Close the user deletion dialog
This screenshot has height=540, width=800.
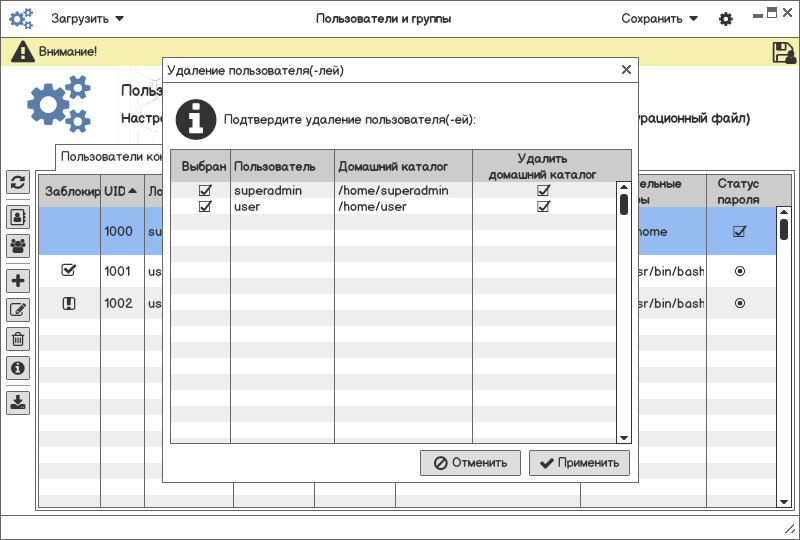(x=627, y=69)
